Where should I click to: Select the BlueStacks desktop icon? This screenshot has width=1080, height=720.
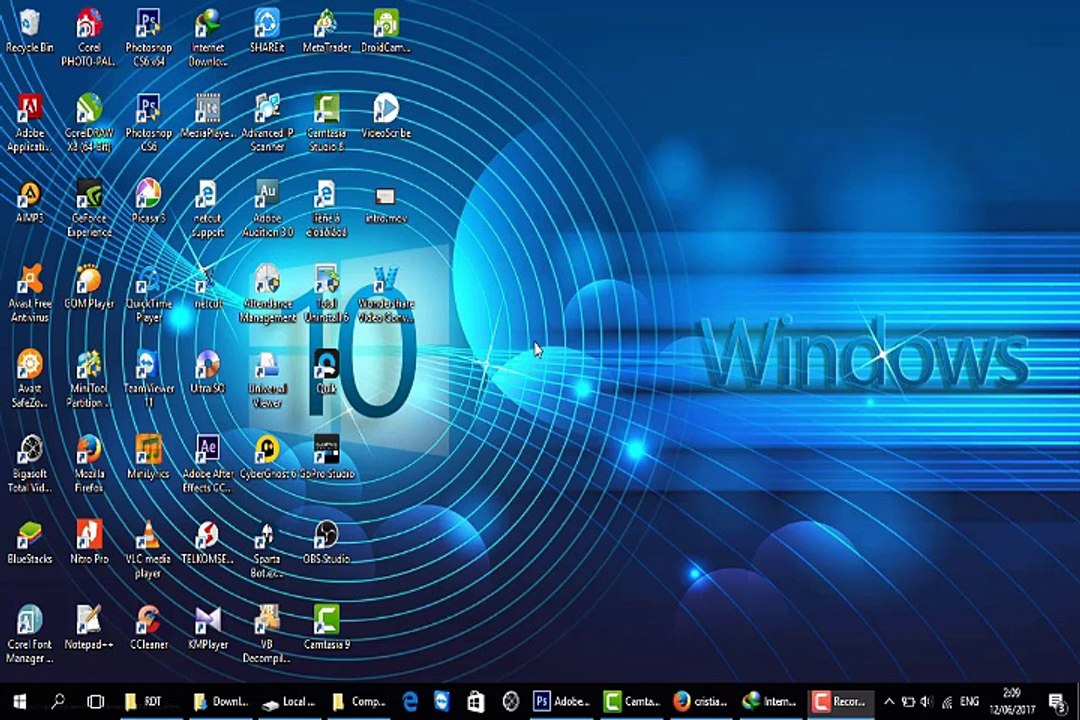pos(30,542)
